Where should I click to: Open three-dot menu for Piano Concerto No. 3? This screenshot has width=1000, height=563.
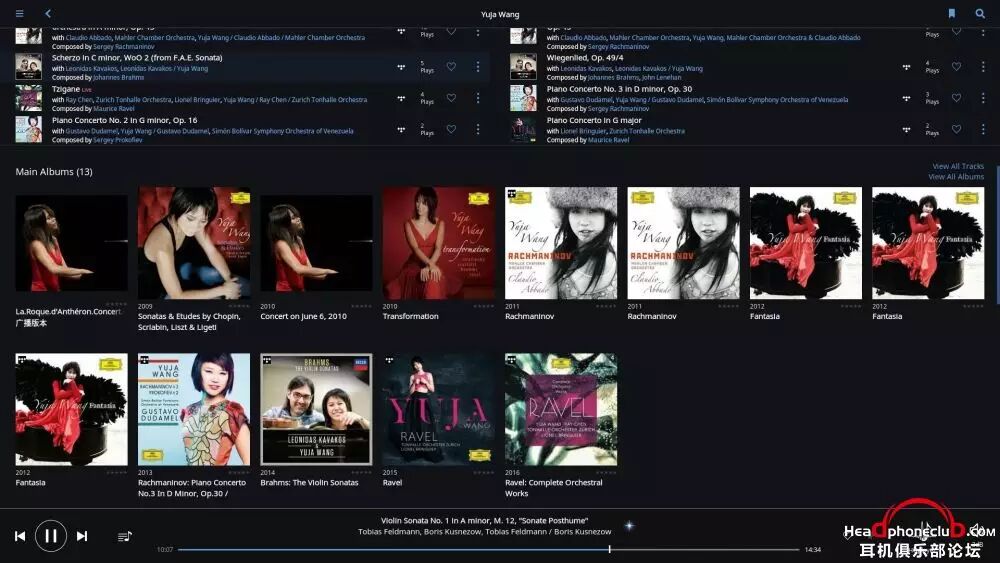(x=983, y=98)
